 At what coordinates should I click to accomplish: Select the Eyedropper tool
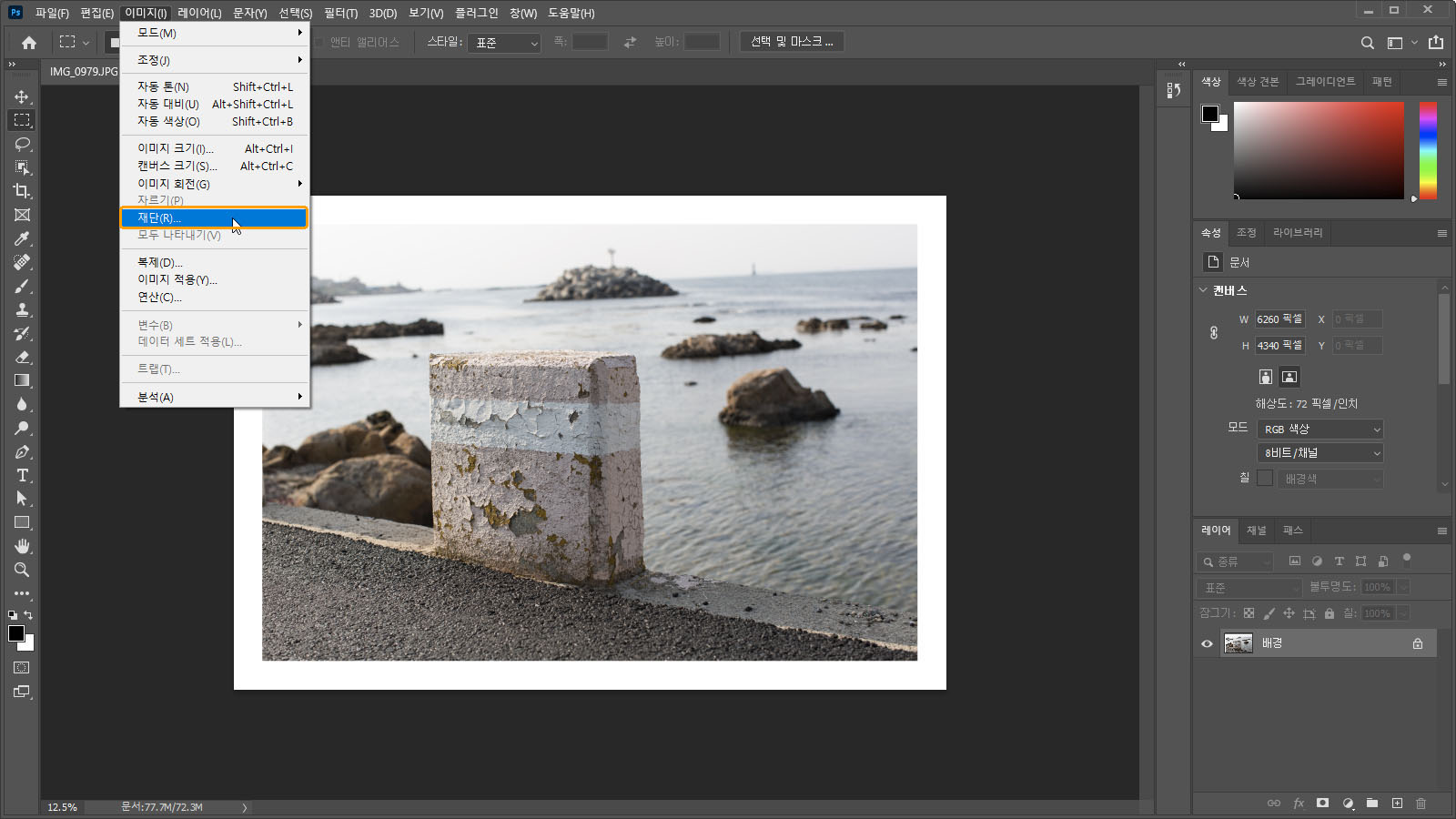(22, 238)
